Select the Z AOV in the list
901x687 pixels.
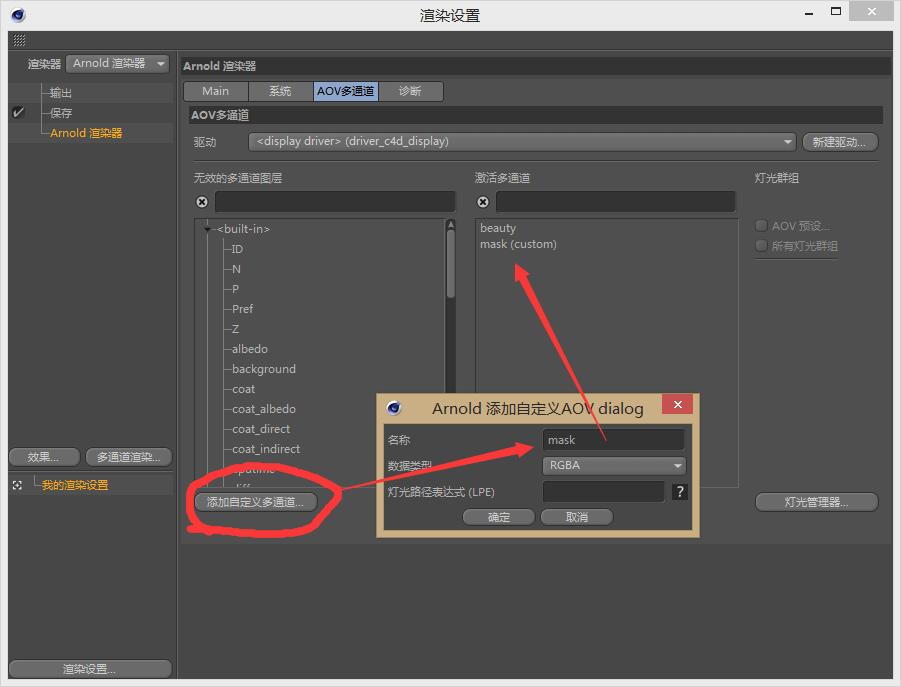(235, 329)
